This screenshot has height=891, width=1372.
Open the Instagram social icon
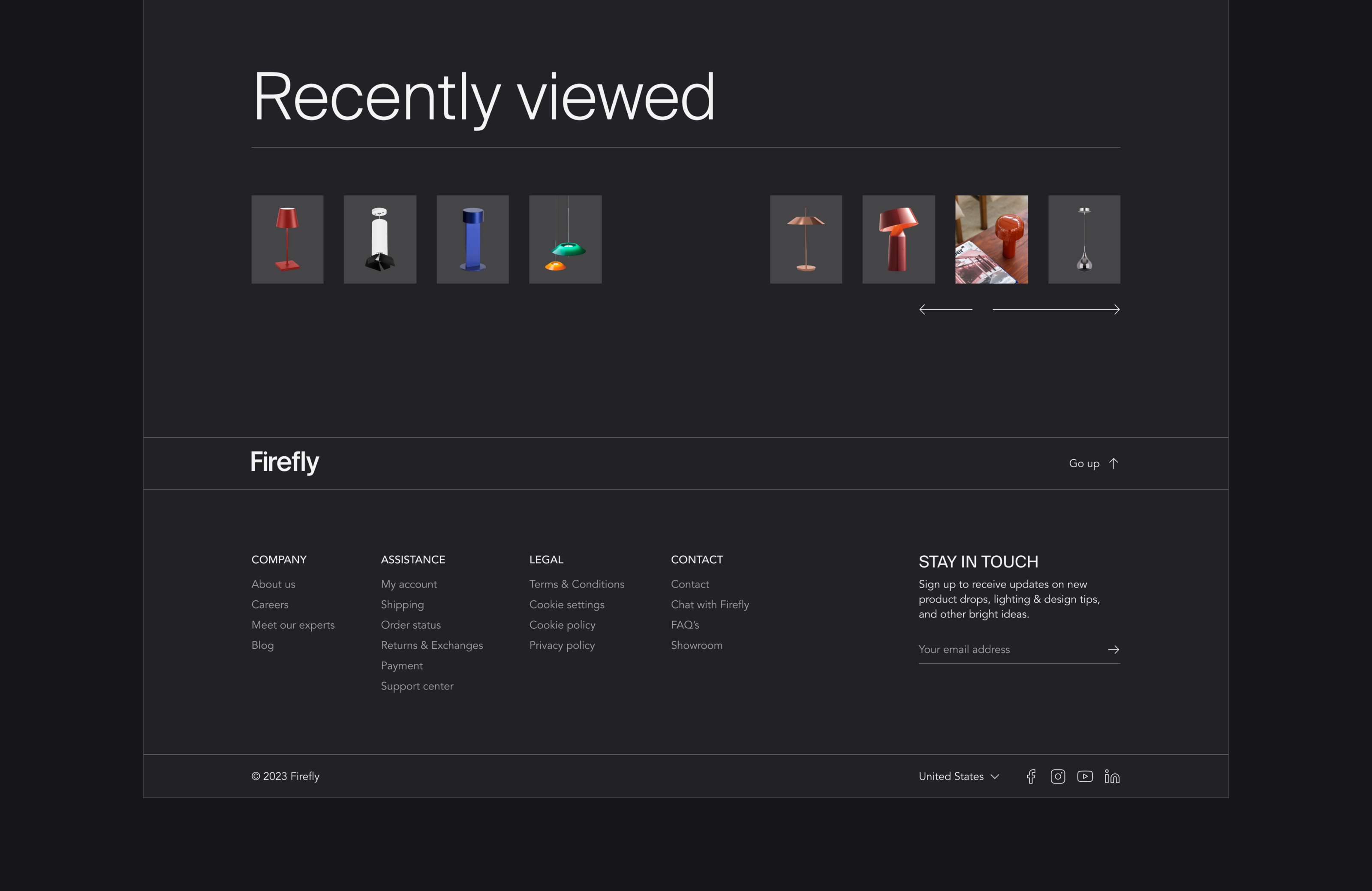1057,777
